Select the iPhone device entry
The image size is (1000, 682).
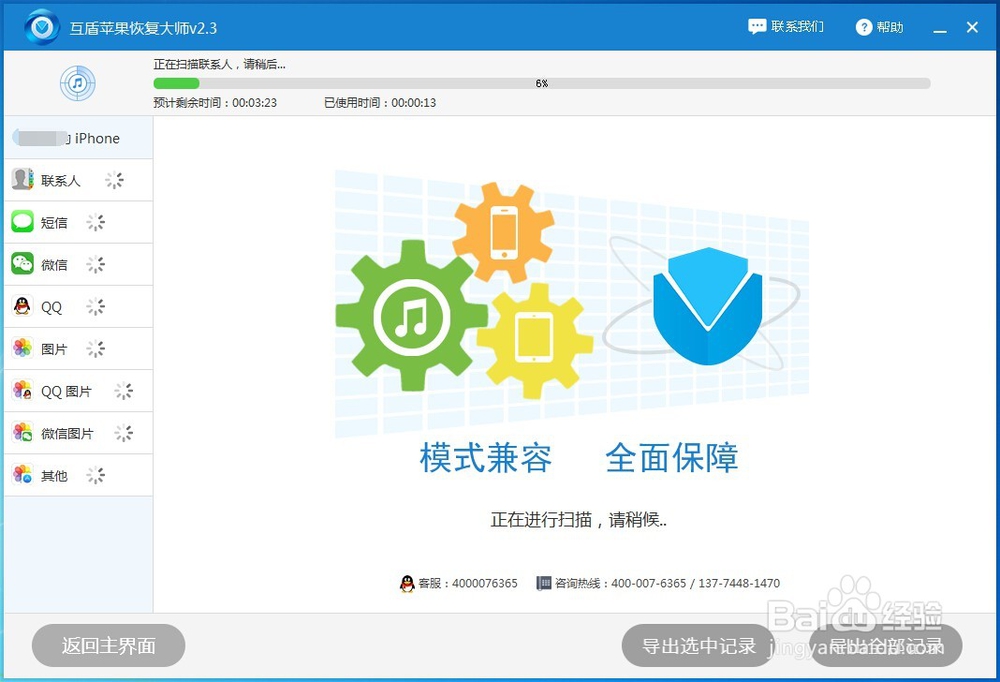pos(78,138)
